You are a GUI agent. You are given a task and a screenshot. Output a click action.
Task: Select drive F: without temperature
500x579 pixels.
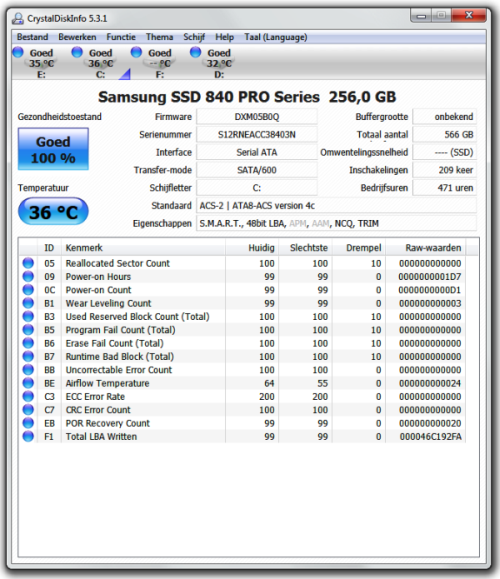click(x=154, y=63)
